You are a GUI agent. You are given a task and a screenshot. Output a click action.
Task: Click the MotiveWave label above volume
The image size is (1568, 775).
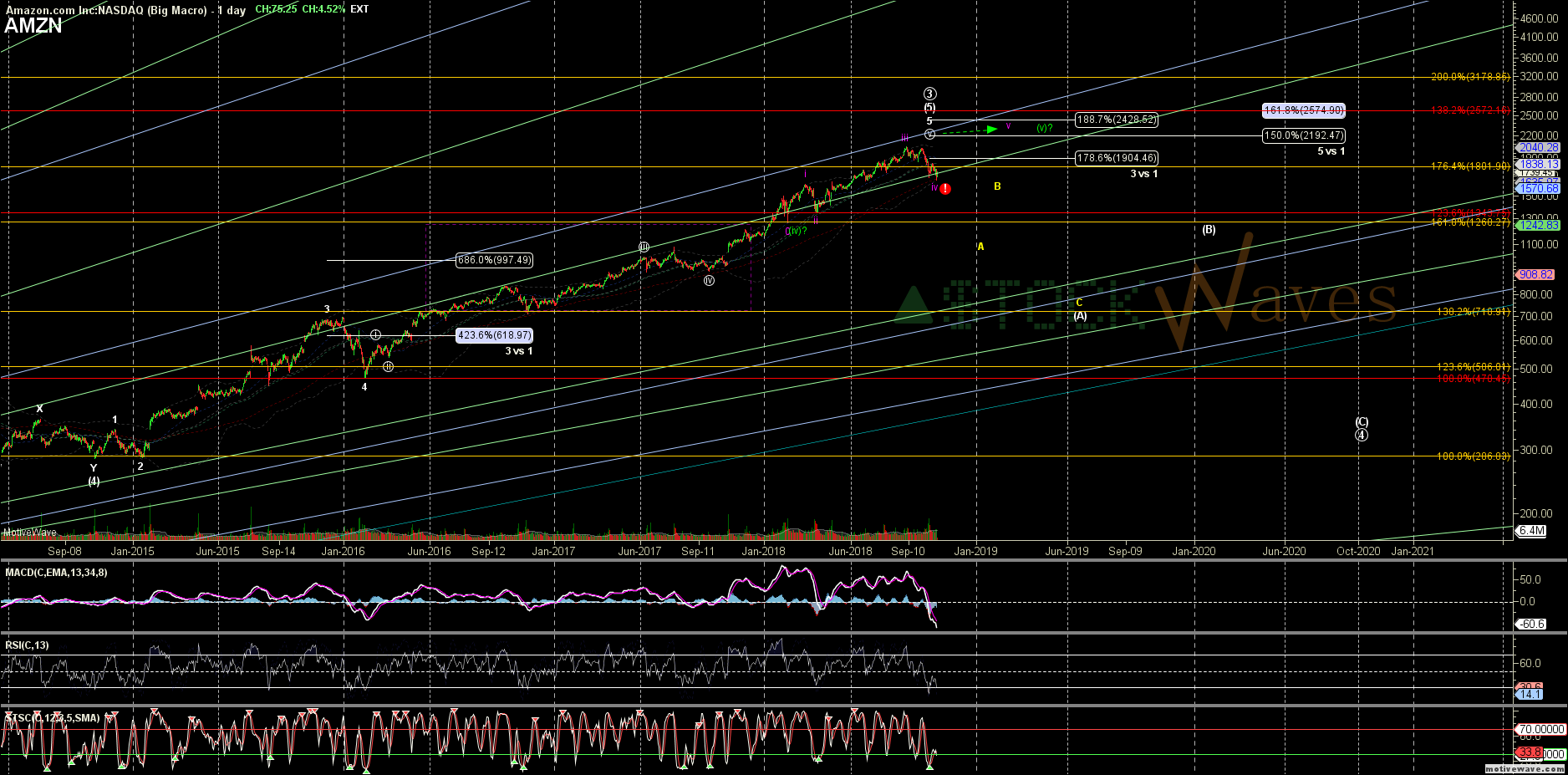coord(30,533)
